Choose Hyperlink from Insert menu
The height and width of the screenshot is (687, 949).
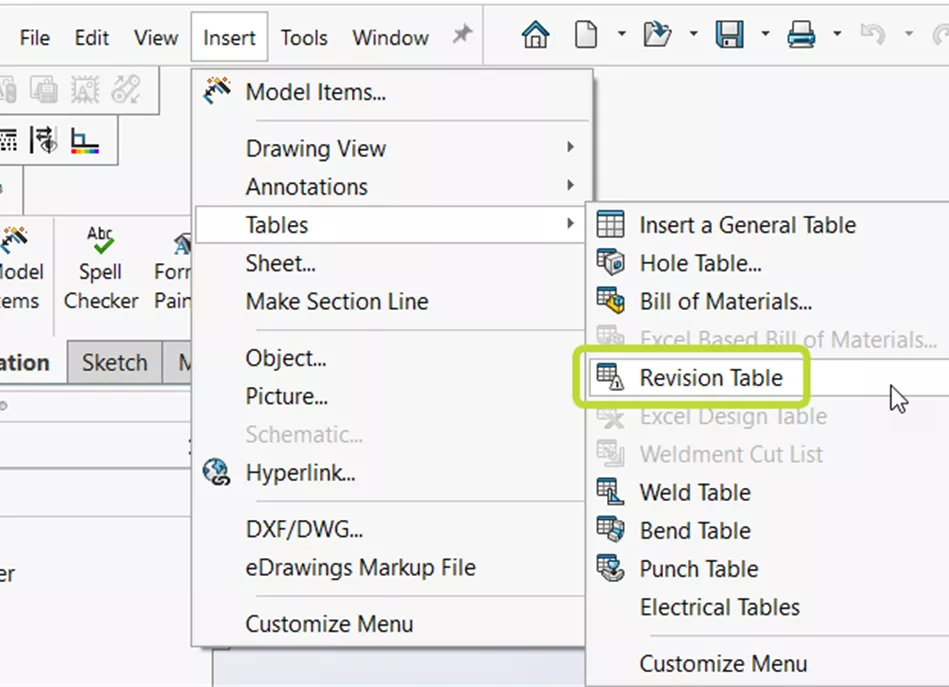tap(300, 472)
